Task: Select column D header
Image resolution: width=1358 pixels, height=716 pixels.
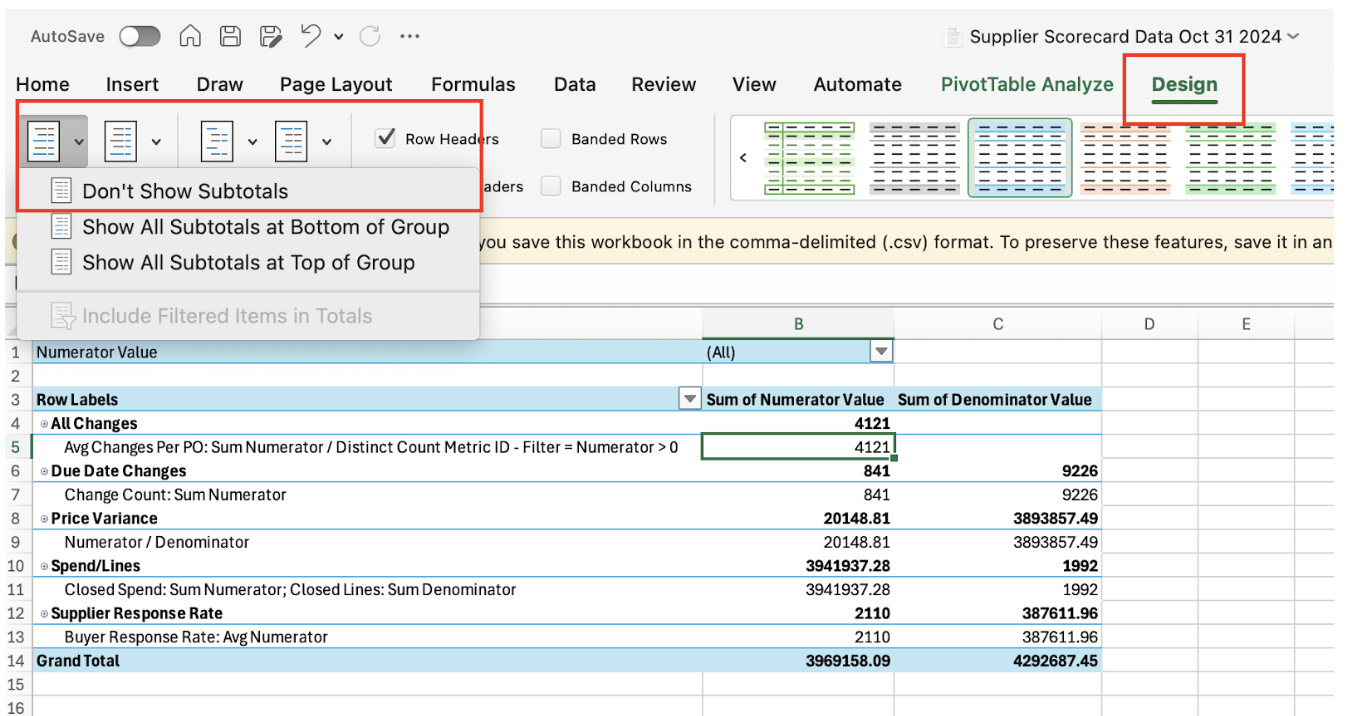Action: (1149, 323)
